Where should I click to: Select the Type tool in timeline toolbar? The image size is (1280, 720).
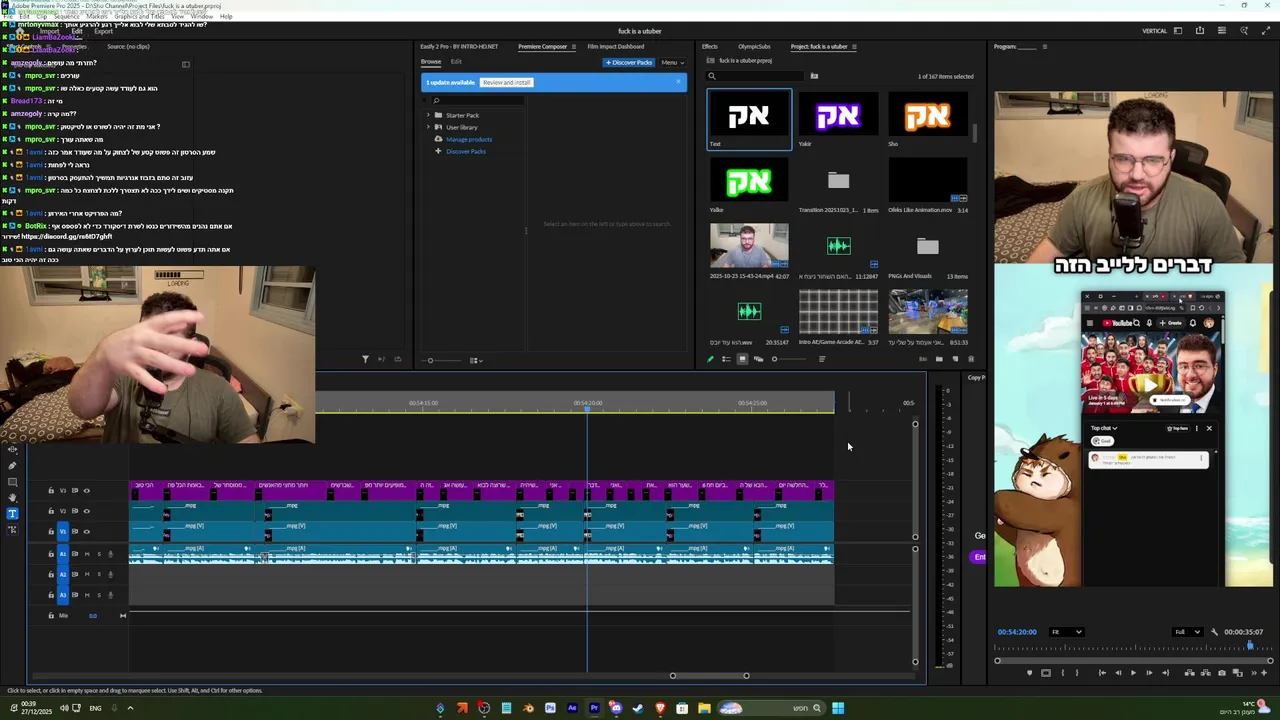click(x=12, y=514)
